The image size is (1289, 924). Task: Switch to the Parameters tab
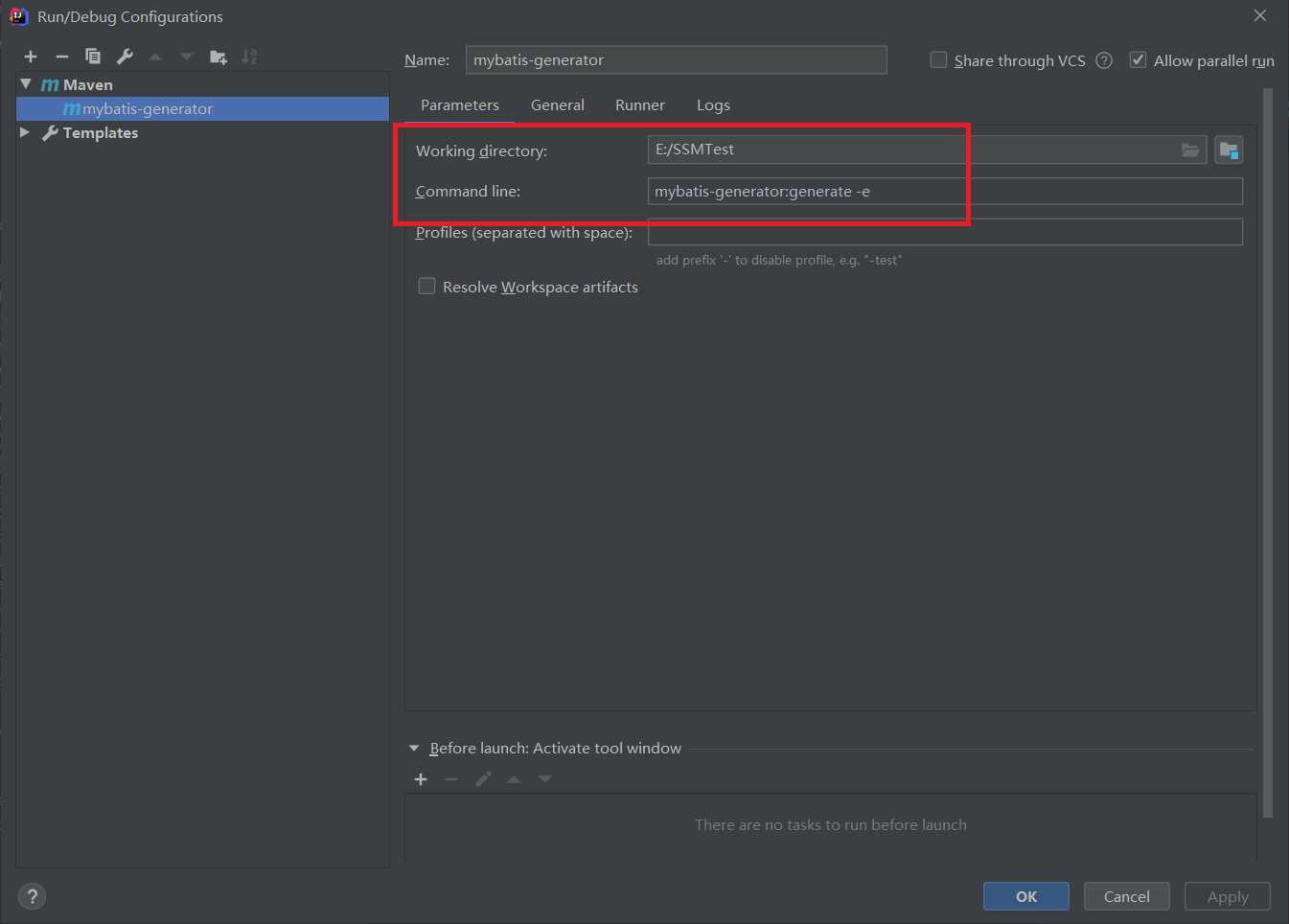(x=460, y=105)
